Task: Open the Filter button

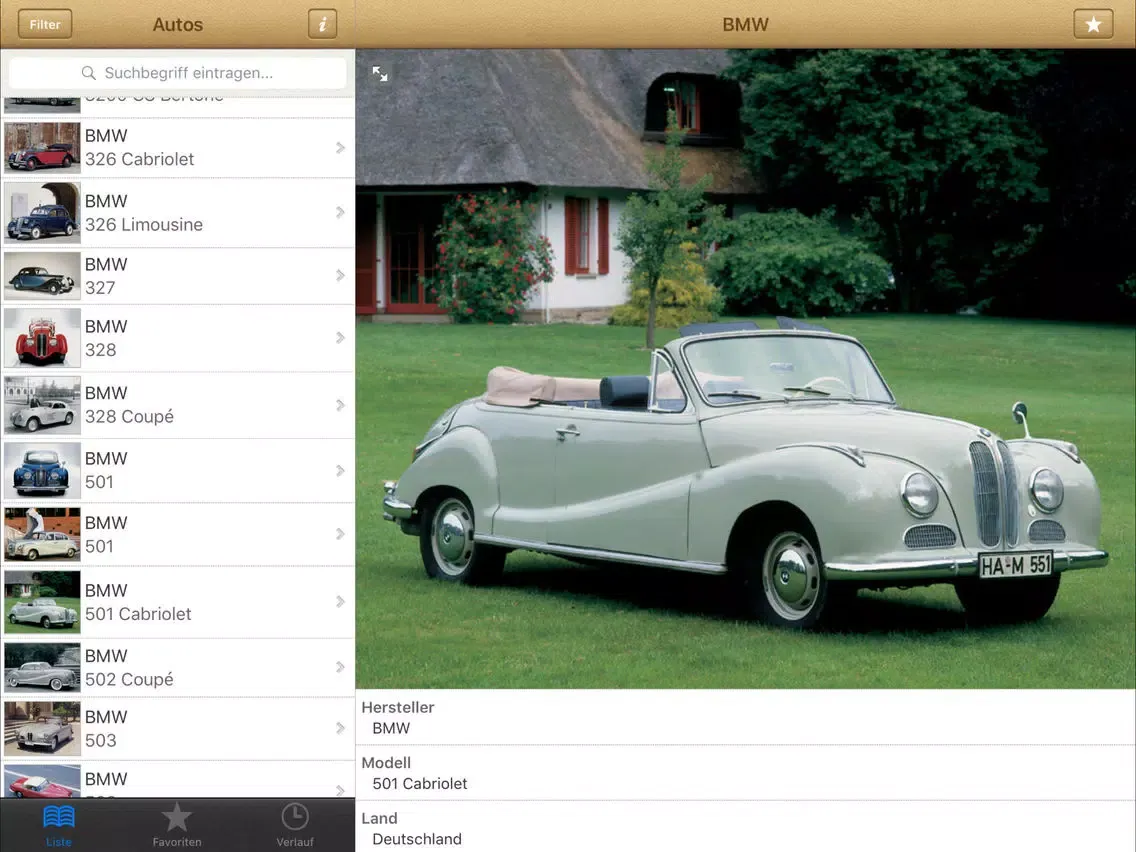Action: click(45, 24)
